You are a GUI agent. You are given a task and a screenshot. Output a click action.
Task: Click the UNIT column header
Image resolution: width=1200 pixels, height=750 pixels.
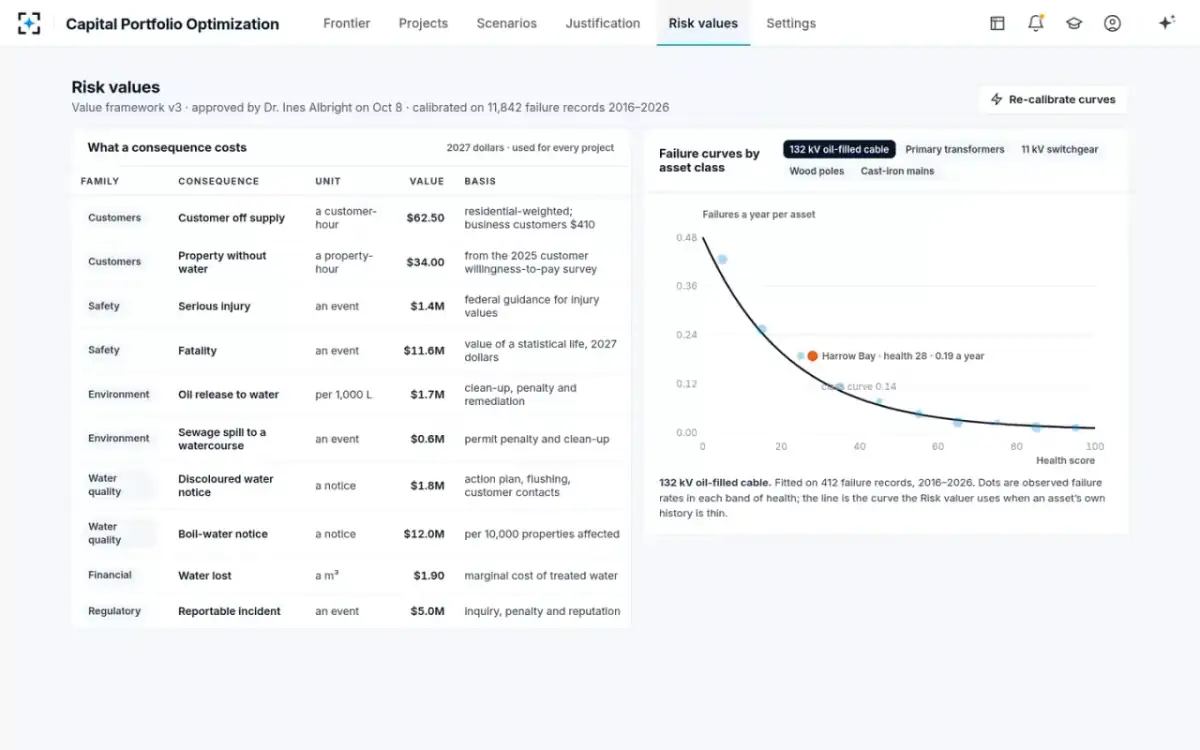[x=328, y=181]
